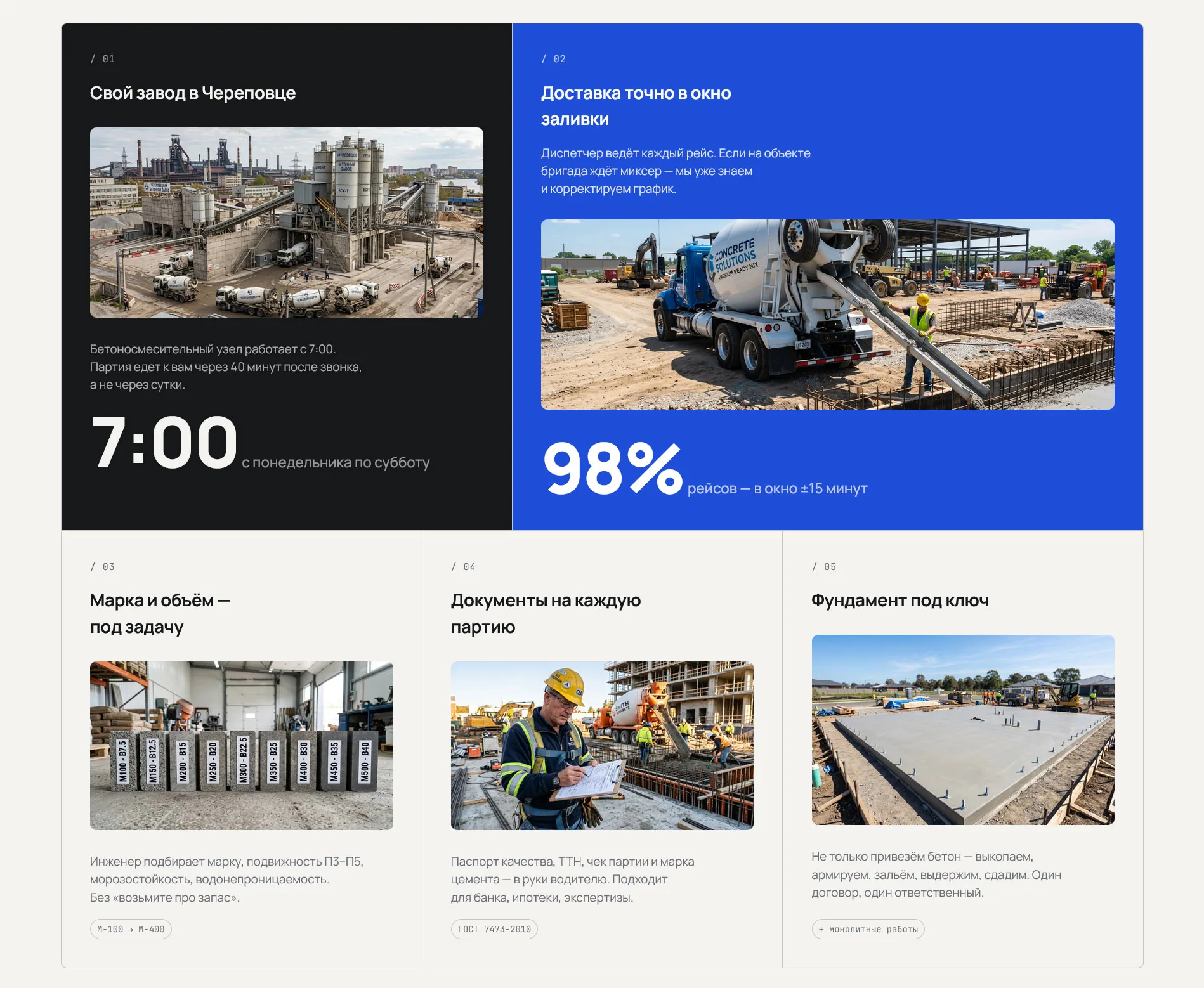
Task: Open the concrete grade sample cubes photo
Action: [242, 746]
